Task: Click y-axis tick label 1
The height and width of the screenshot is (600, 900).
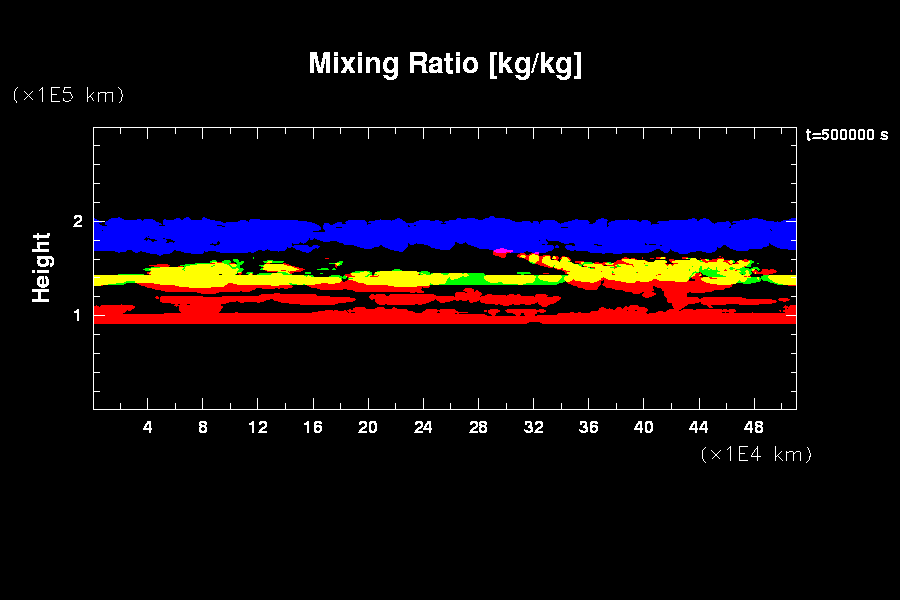Action: click(78, 315)
